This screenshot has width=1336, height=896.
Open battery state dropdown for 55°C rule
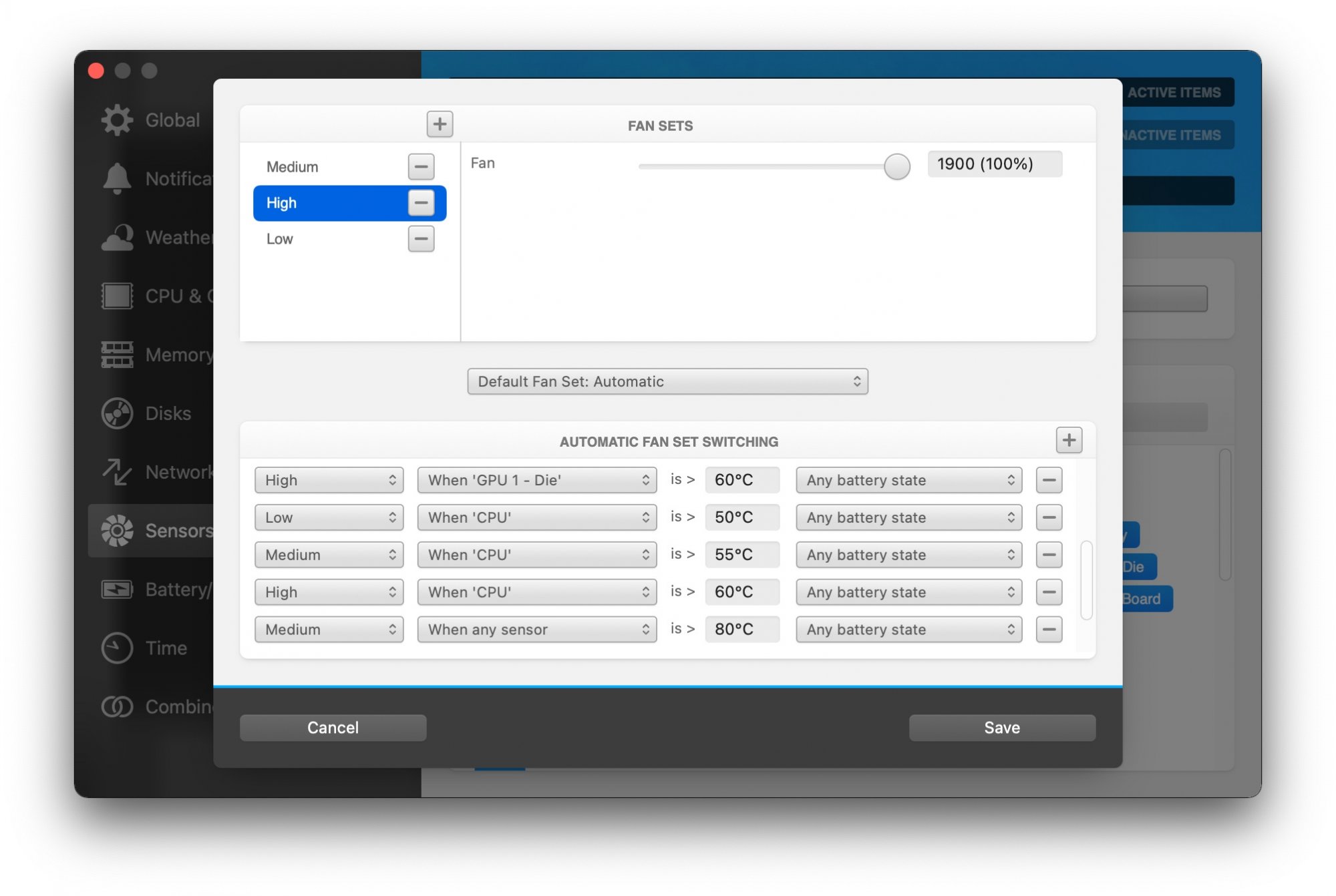(908, 555)
